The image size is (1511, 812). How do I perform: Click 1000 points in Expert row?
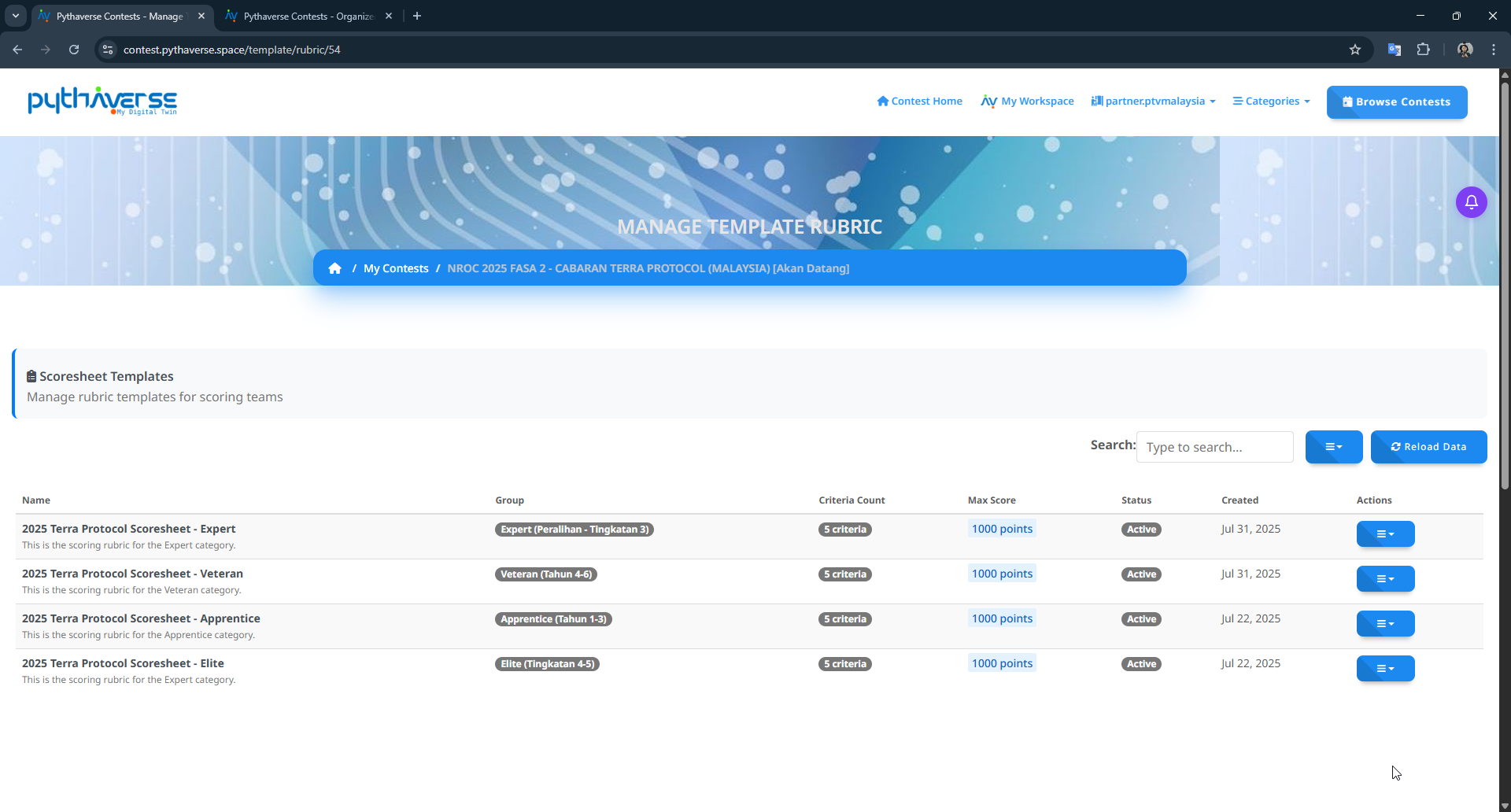point(1002,529)
